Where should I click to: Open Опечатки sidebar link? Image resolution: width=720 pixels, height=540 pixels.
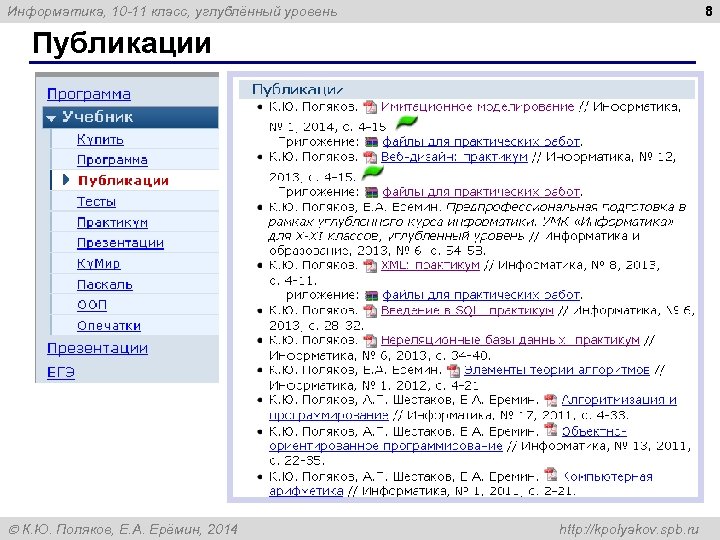point(109,326)
